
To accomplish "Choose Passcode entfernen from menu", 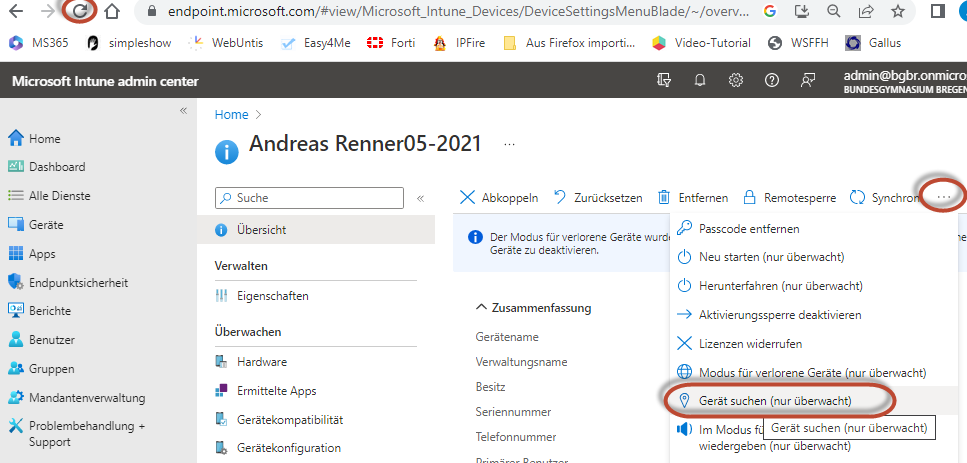I will (748, 227).
